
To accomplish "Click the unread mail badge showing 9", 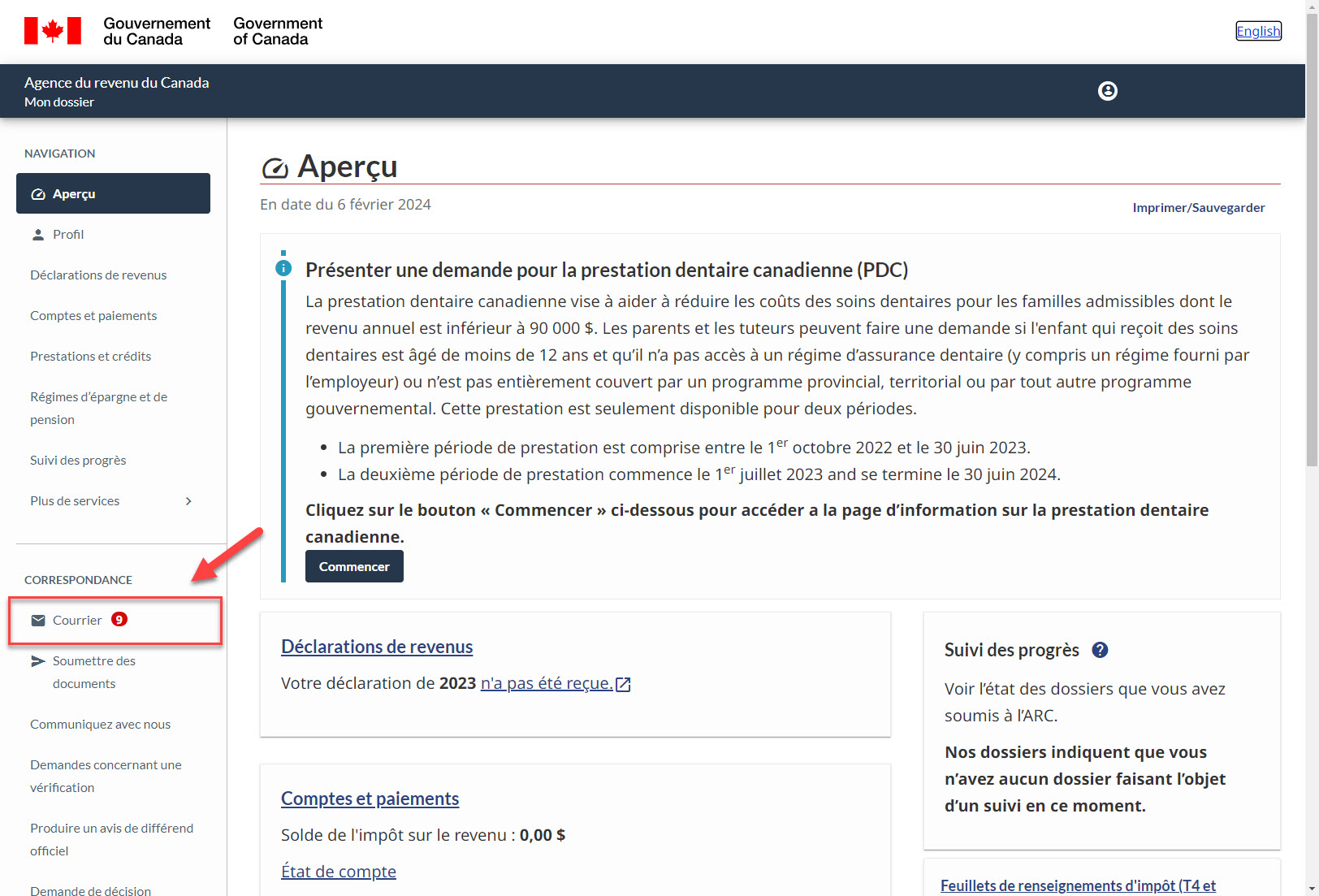I will click(x=119, y=619).
